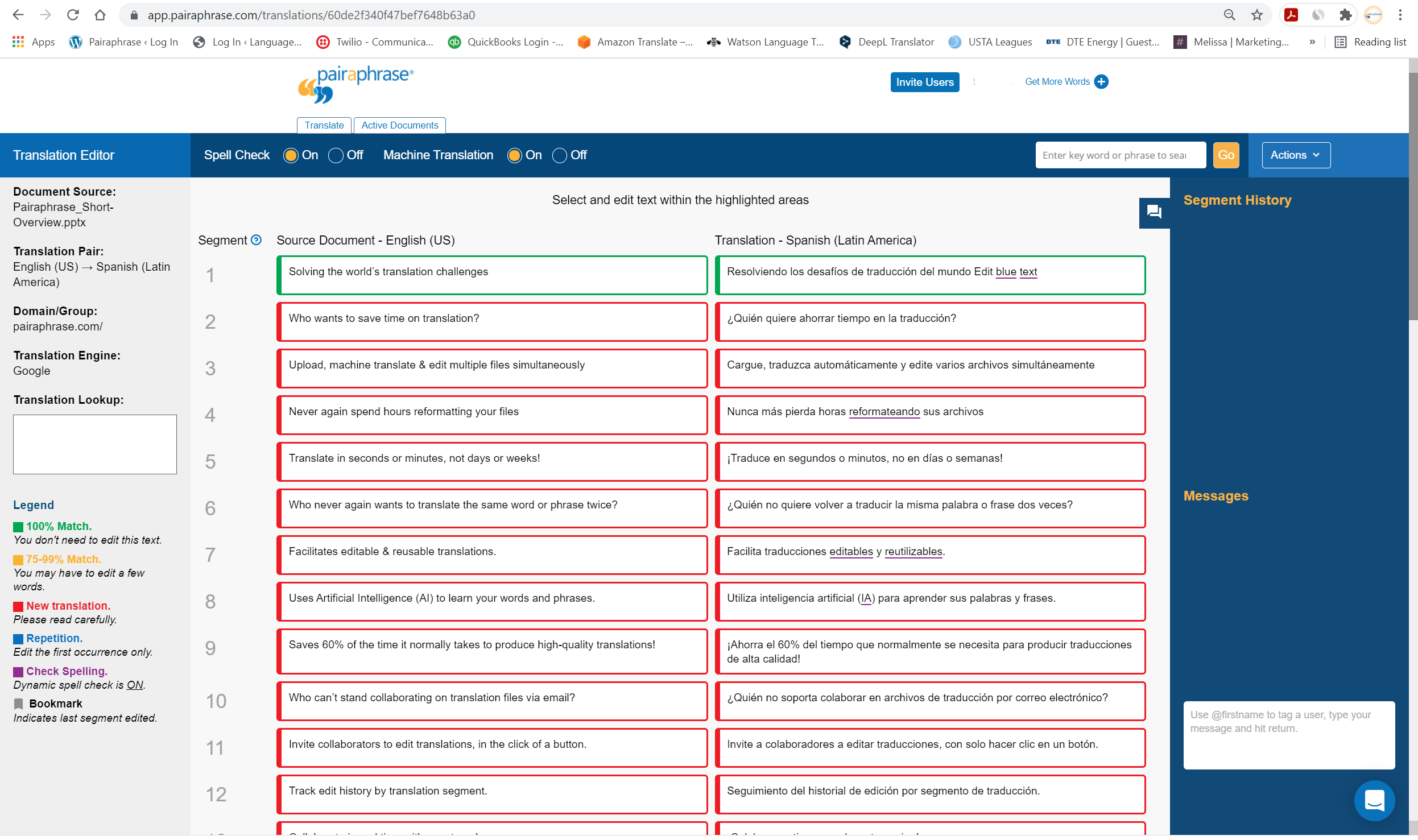
Task: Click the keyword search input field
Action: click(1120, 155)
